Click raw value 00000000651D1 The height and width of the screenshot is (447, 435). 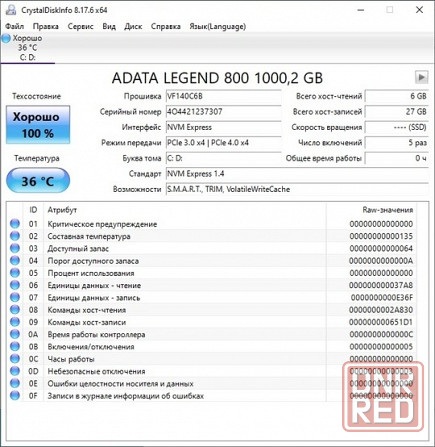[381, 322]
